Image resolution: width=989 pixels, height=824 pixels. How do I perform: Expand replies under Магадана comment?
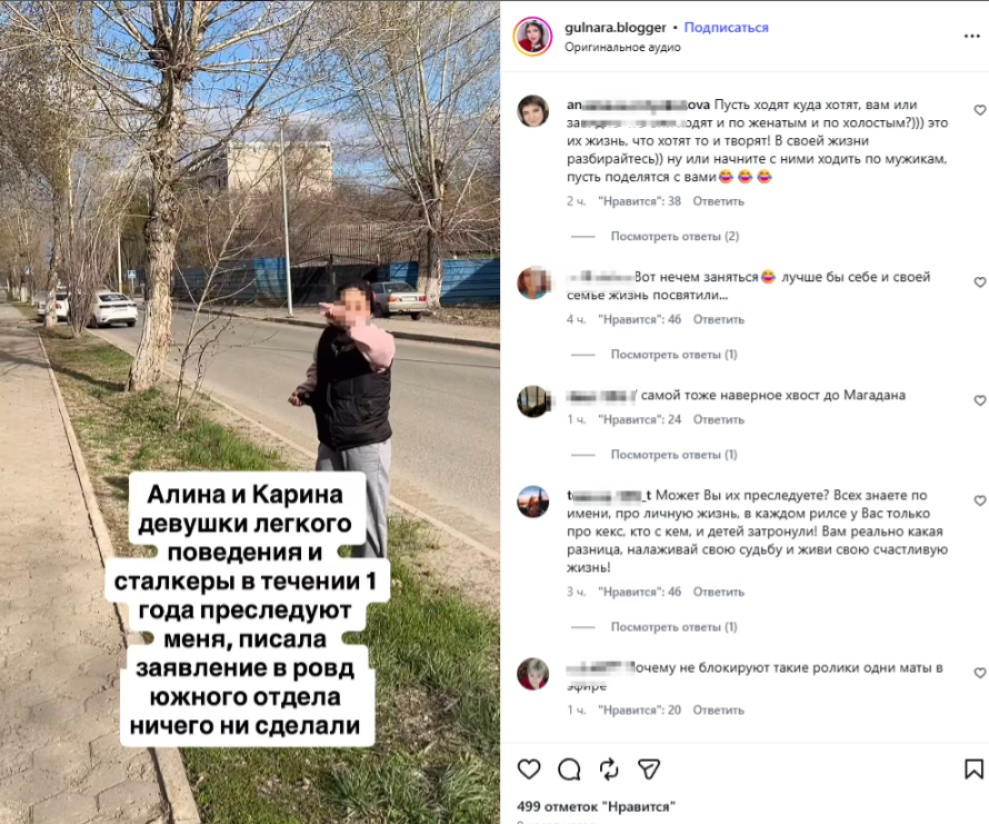pyautogui.click(x=674, y=455)
